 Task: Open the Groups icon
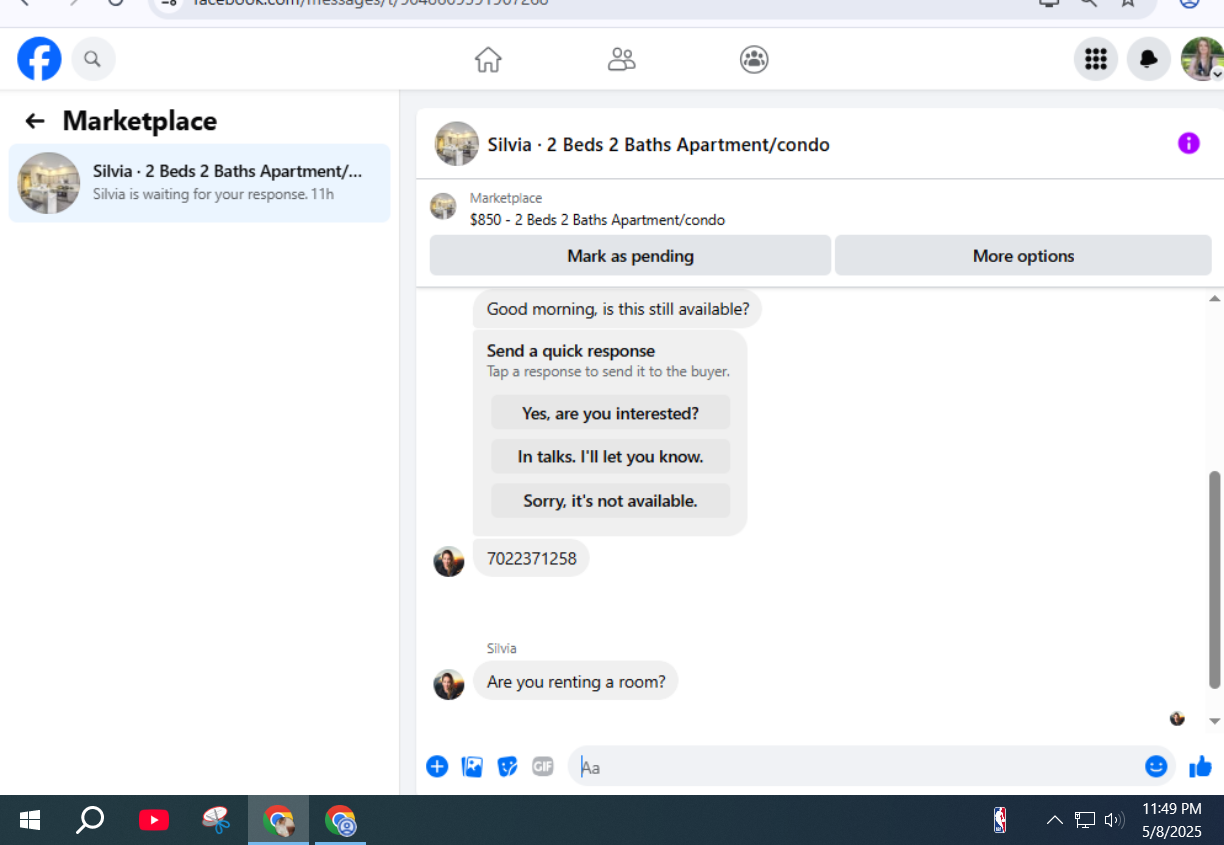pyautogui.click(x=754, y=60)
